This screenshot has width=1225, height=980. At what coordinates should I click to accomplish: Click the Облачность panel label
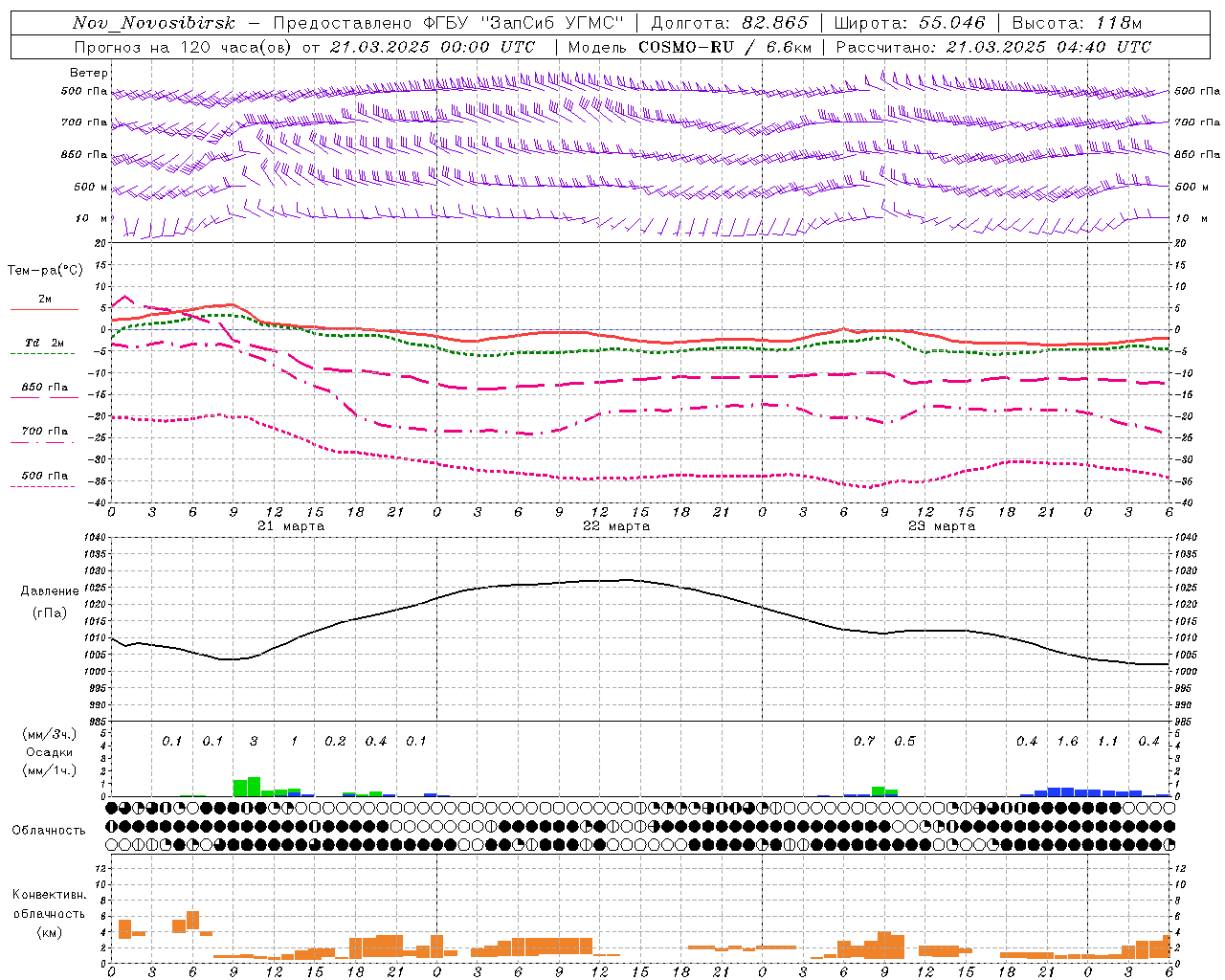49,830
